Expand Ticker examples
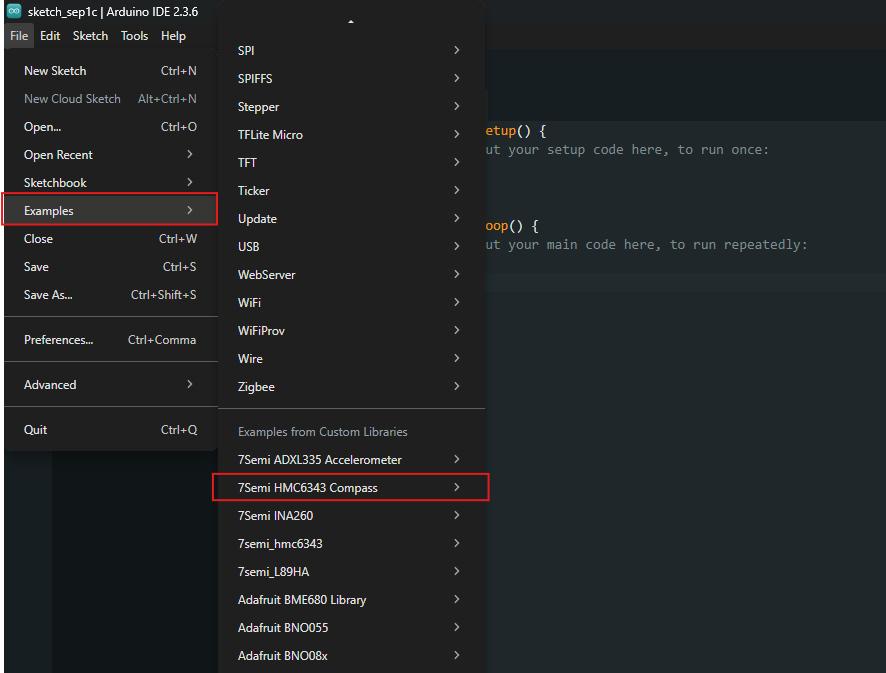The image size is (886, 673). point(351,190)
